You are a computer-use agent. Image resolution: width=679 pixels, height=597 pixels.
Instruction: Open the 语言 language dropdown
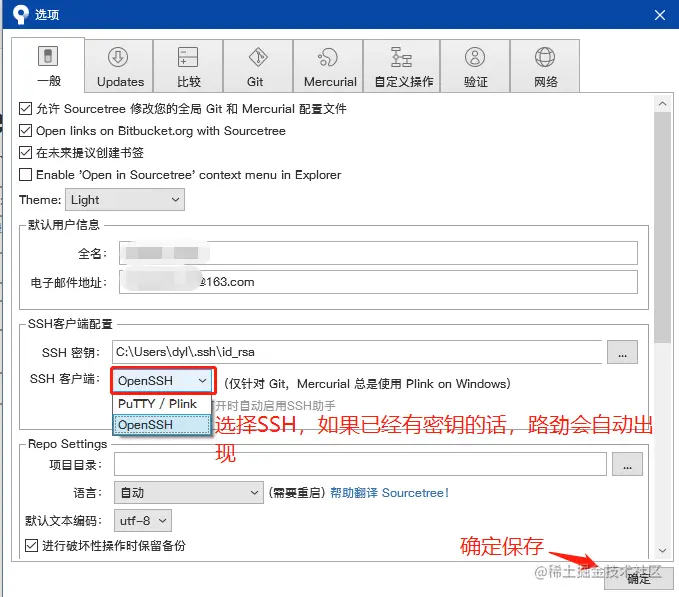point(189,493)
